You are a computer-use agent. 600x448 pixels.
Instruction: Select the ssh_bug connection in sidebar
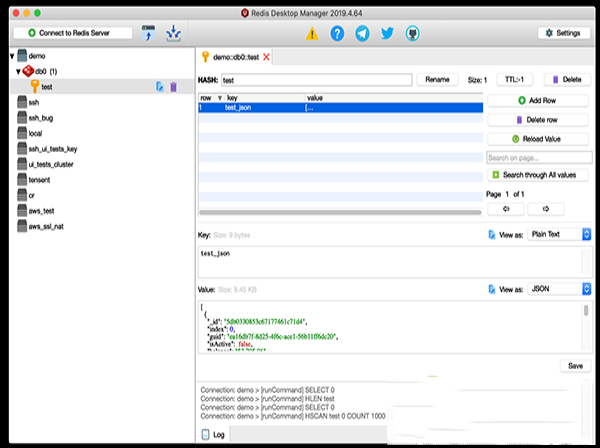[x=40, y=118]
